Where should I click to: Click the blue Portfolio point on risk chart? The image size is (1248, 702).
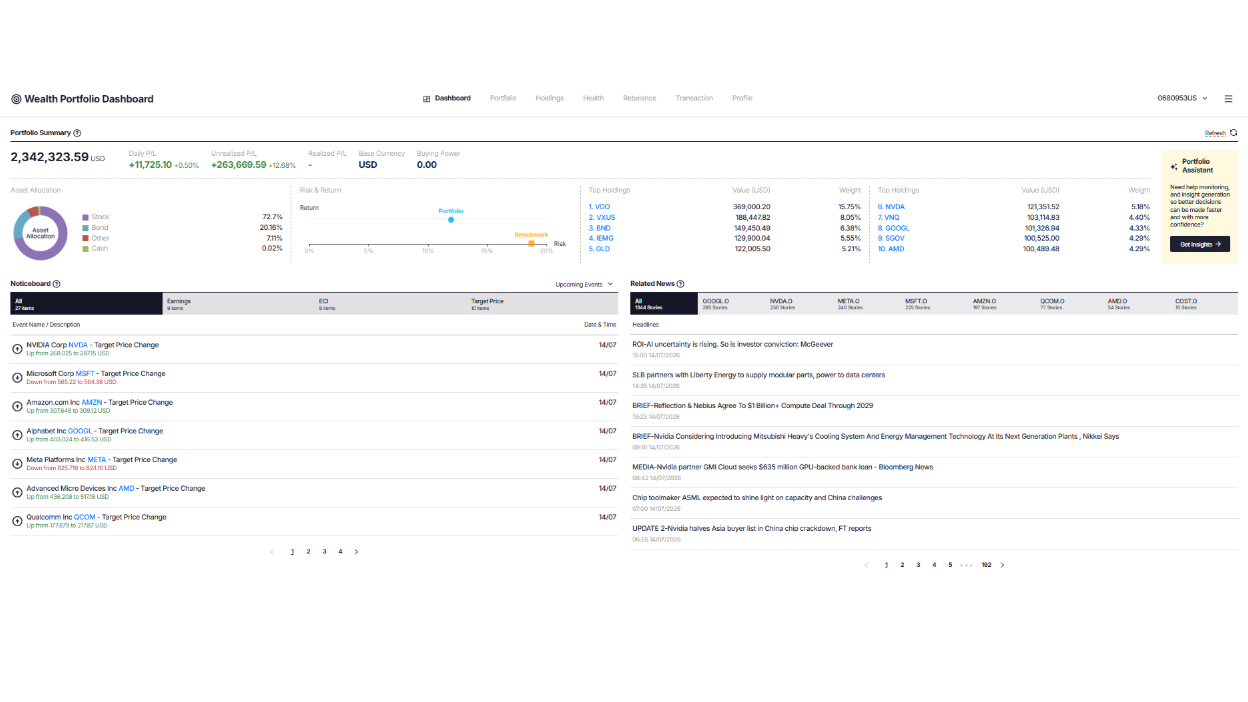tap(451, 219)
